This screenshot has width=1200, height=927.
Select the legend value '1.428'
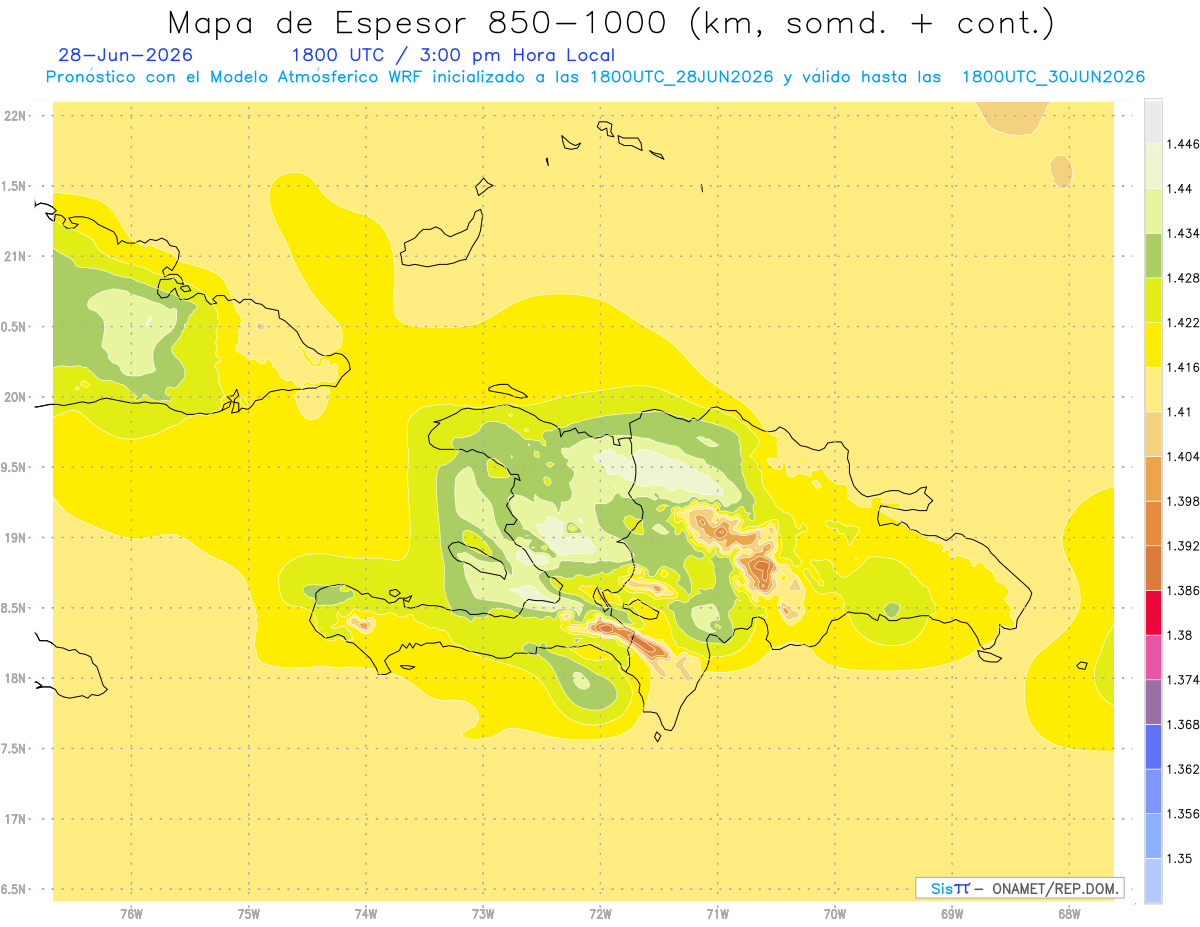pyautogui.click(x=1184, y=278)
